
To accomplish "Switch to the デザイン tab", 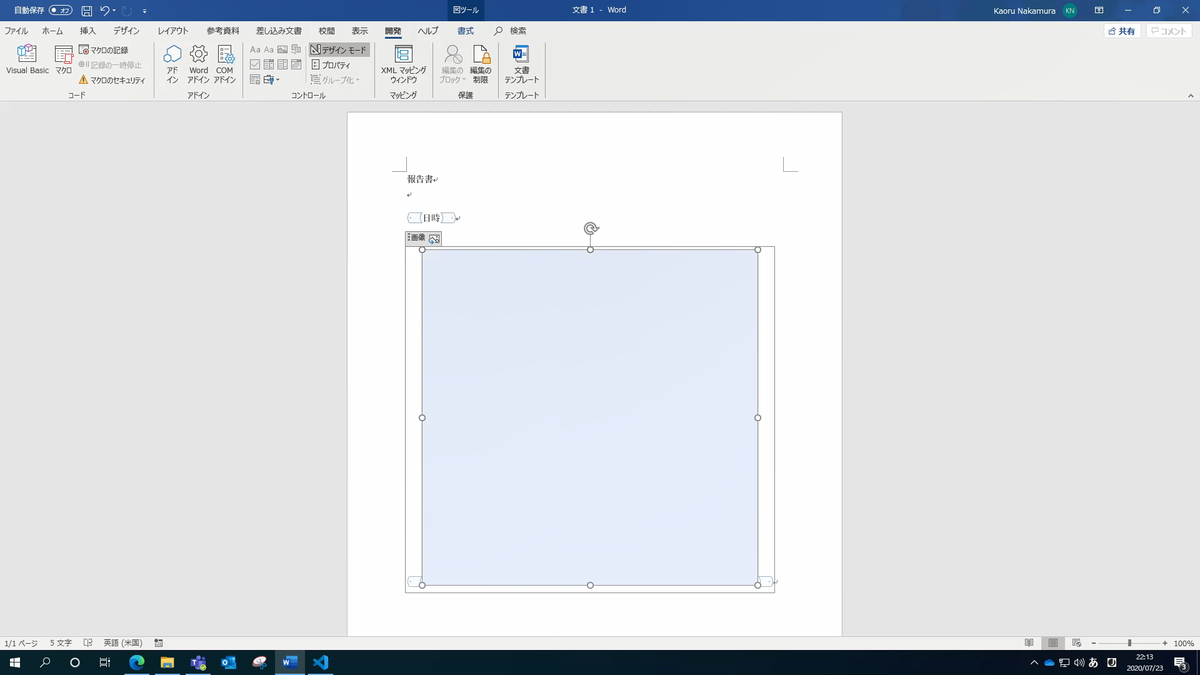I will (x=126, y=31).
